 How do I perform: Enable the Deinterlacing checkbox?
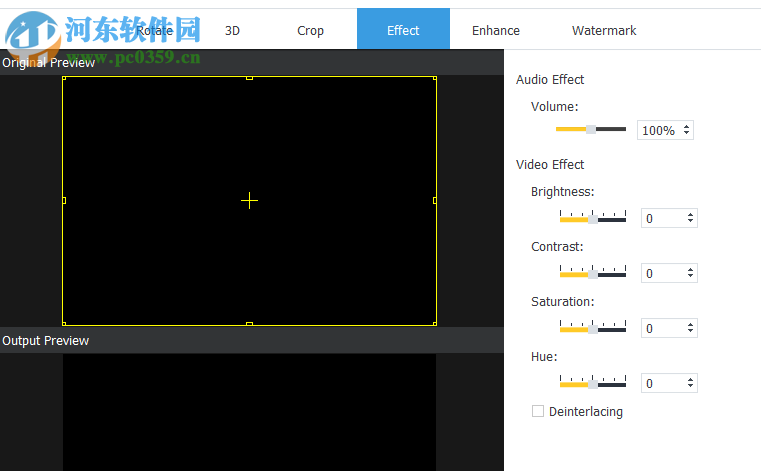pyautogui.click(x=538, y=411)
